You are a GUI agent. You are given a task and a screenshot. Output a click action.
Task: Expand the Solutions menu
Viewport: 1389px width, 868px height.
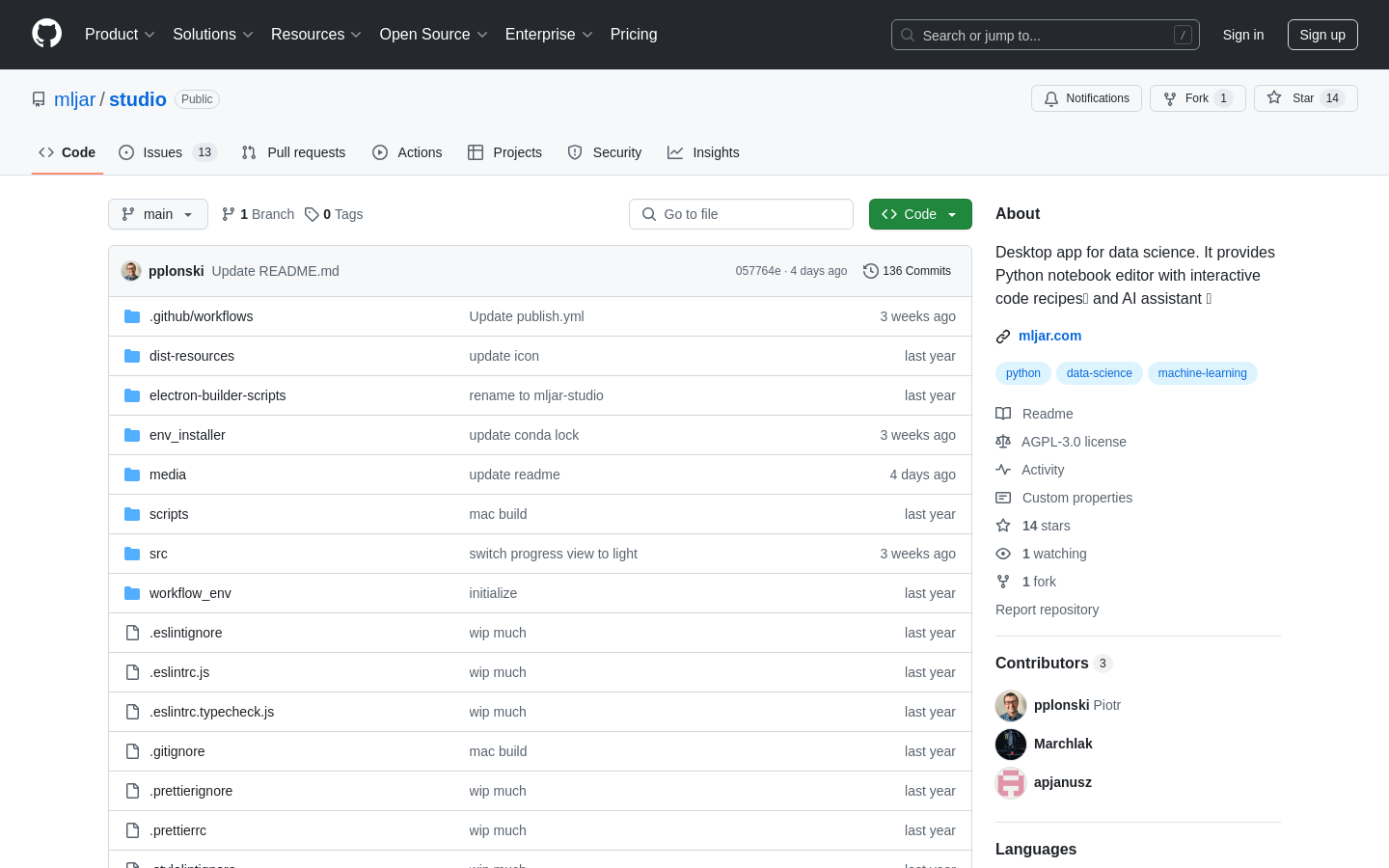(213, 35)
